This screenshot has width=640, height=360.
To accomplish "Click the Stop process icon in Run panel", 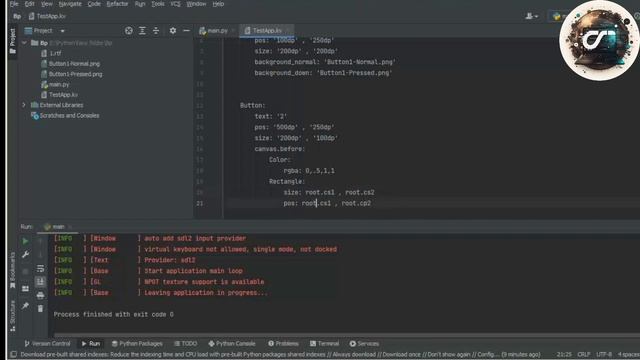I will point(25,271).
